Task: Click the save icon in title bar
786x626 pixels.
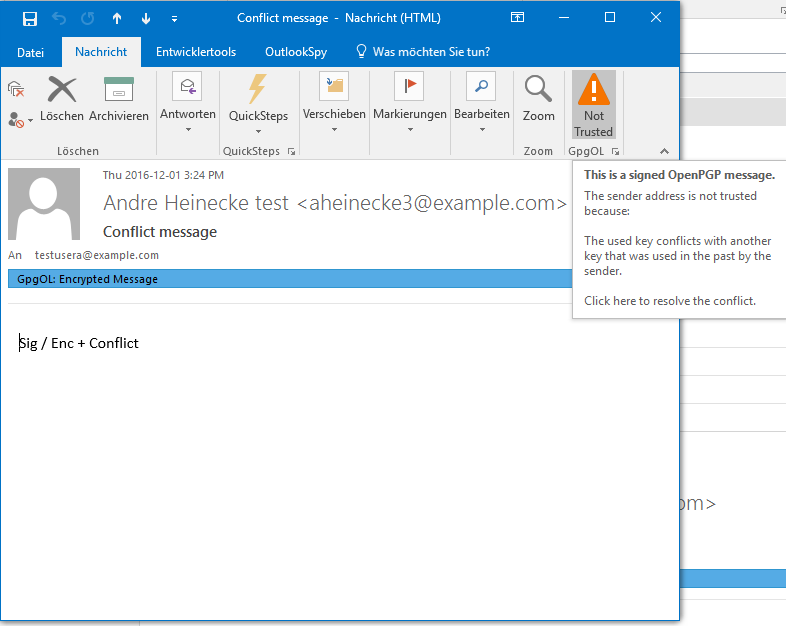Action: click(x=30, y=18)
